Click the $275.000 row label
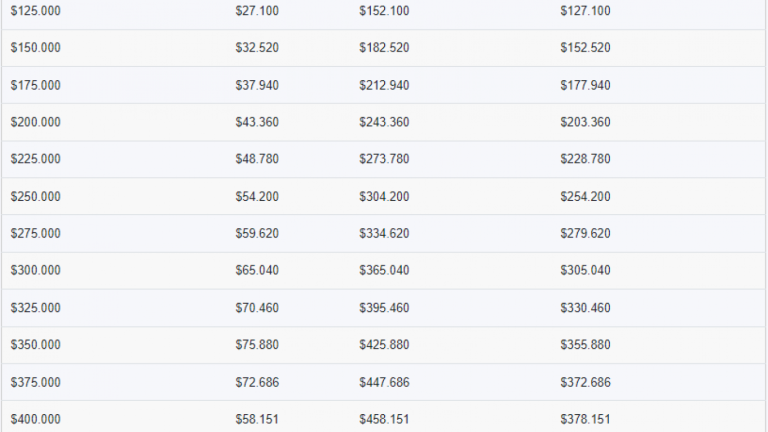 [x=35, y=233]
